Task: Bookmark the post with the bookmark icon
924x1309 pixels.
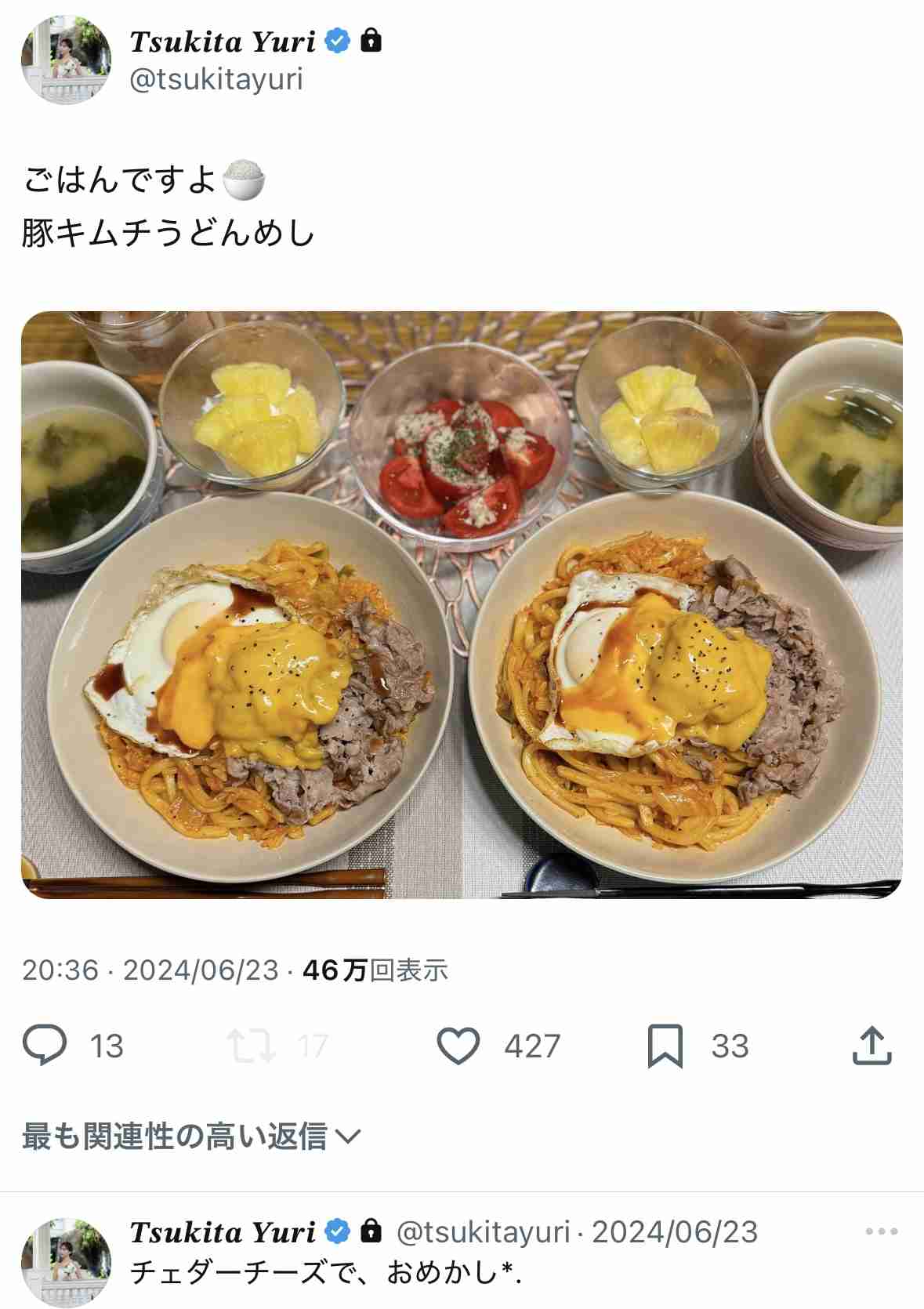Action: [665, 1046]
